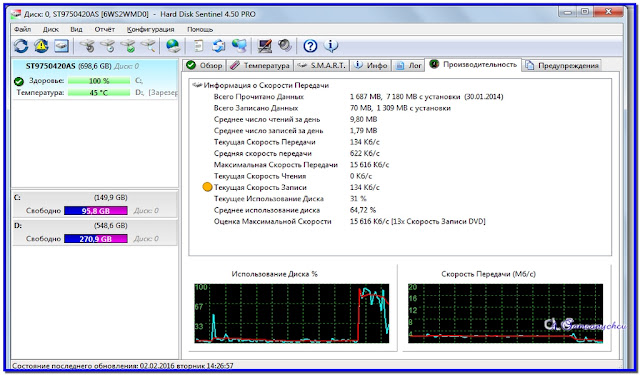
Task: Maximize the Hard Disk Sentinel window
Action: (x=585, y=12)
